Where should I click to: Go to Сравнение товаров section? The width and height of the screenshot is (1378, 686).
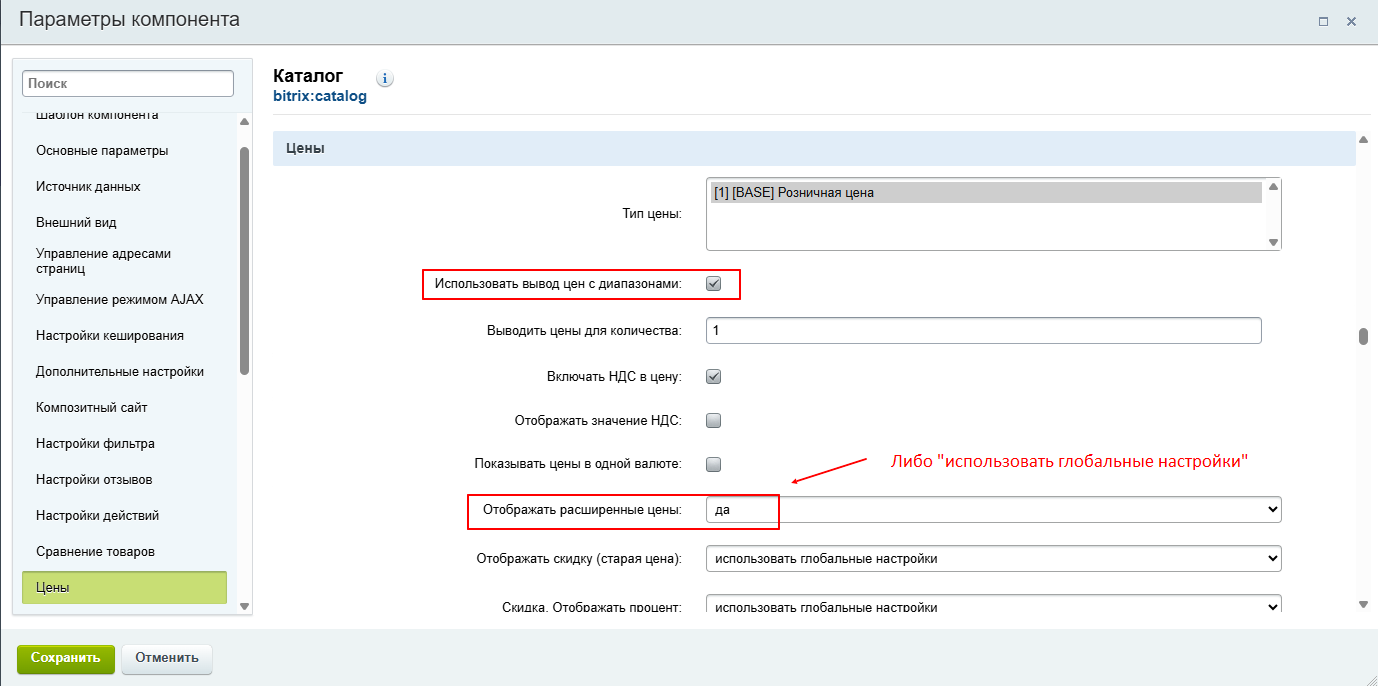(x=95, y=552)
